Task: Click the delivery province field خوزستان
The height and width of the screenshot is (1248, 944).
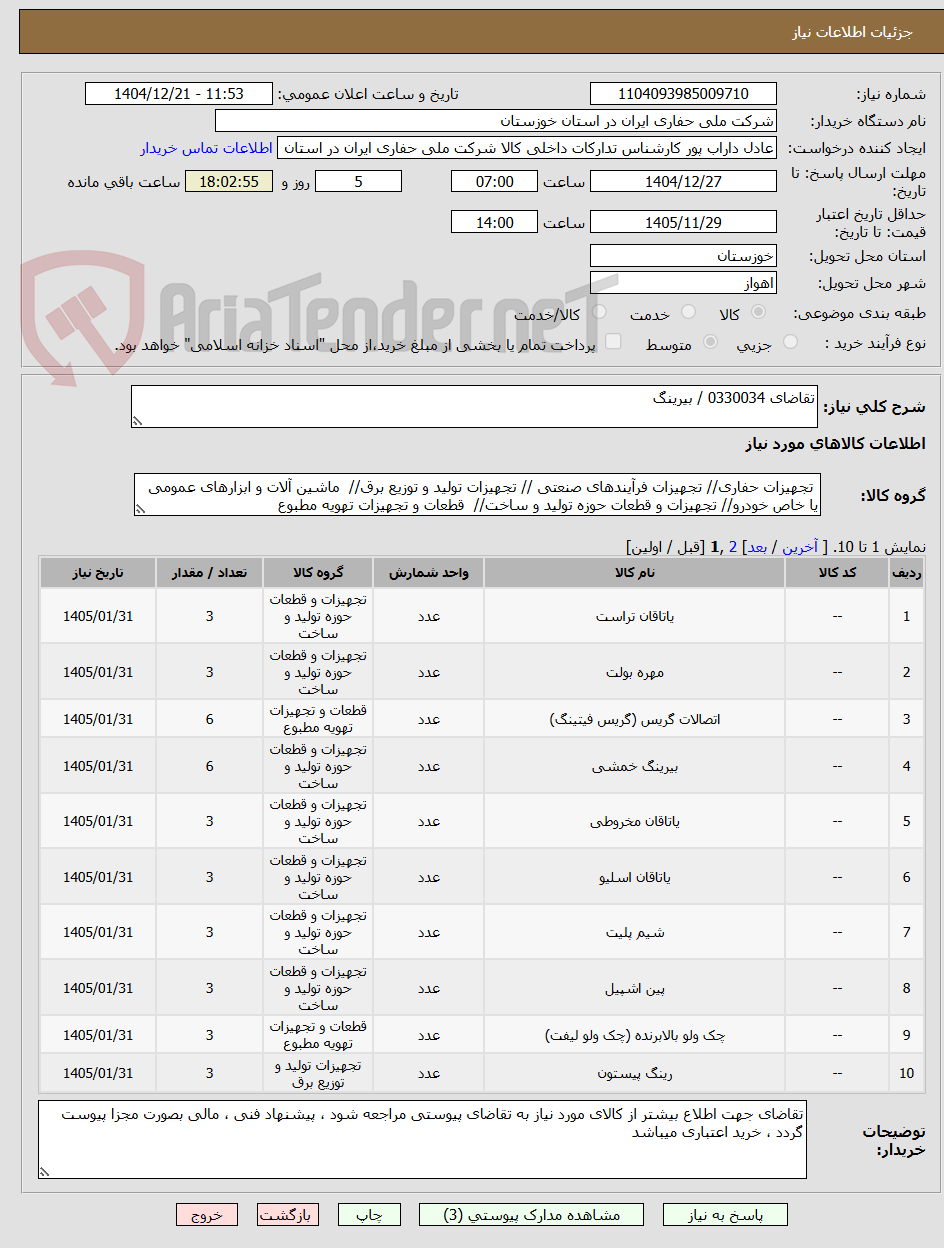Action: click(x=683, y=255)
